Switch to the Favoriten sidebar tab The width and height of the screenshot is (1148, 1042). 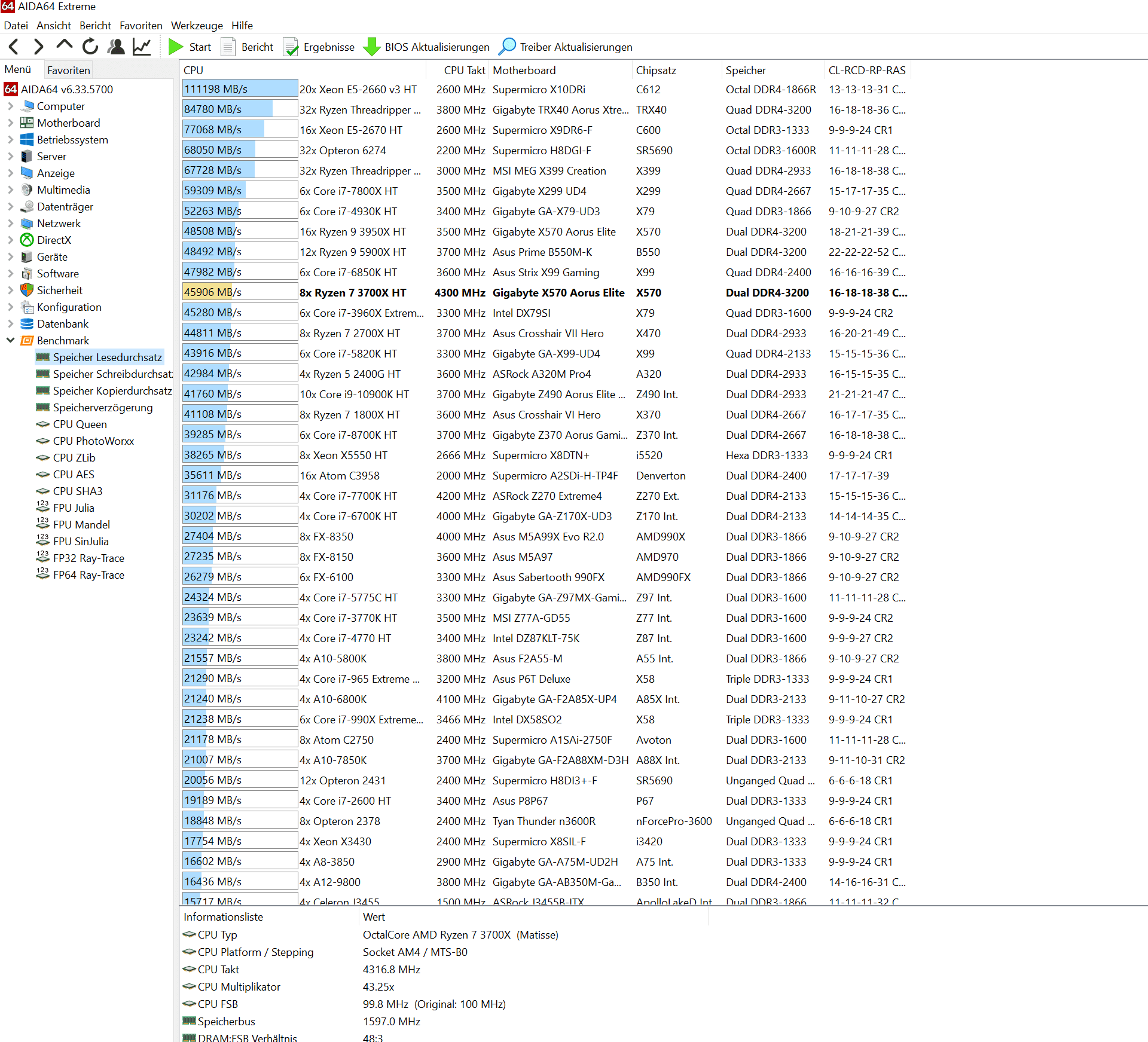point(69,70)
